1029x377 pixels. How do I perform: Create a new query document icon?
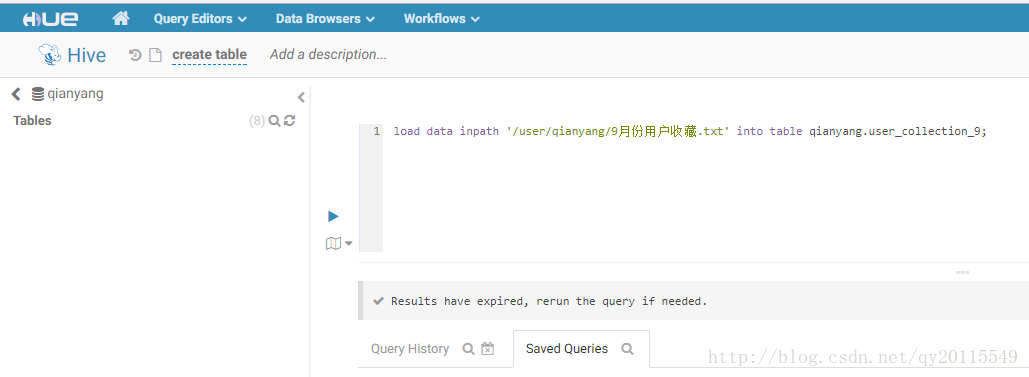(x=155, y=55)
